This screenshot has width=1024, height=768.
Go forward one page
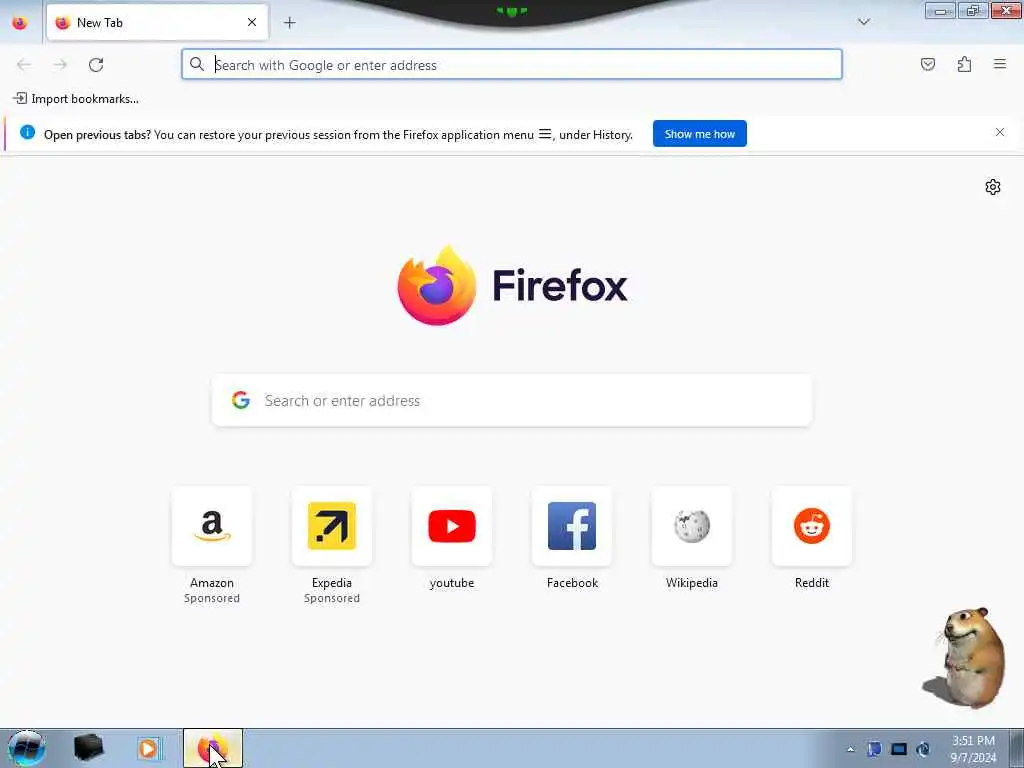(x=60, y=65)
